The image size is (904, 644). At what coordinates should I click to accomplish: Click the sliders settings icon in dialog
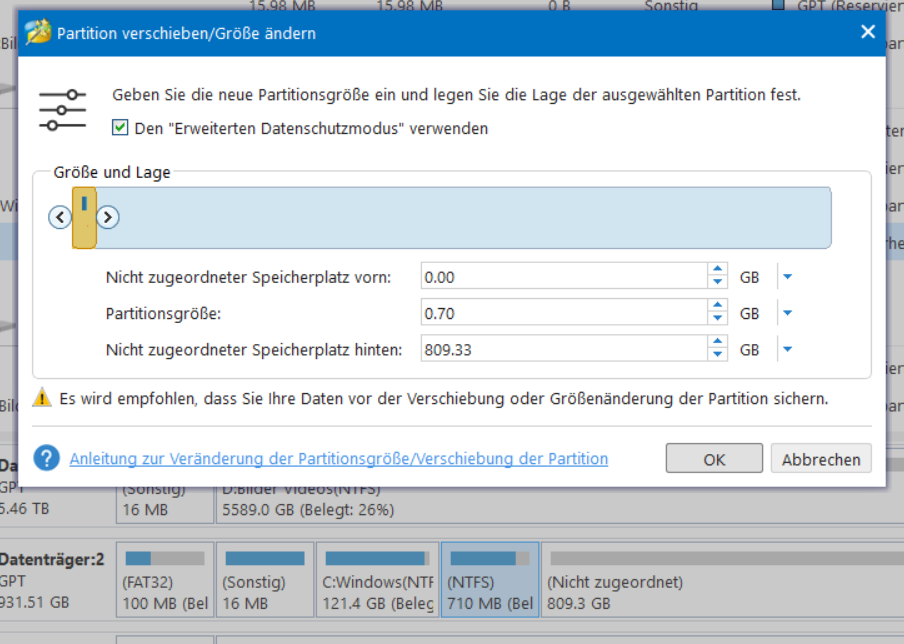coord(63,110)
